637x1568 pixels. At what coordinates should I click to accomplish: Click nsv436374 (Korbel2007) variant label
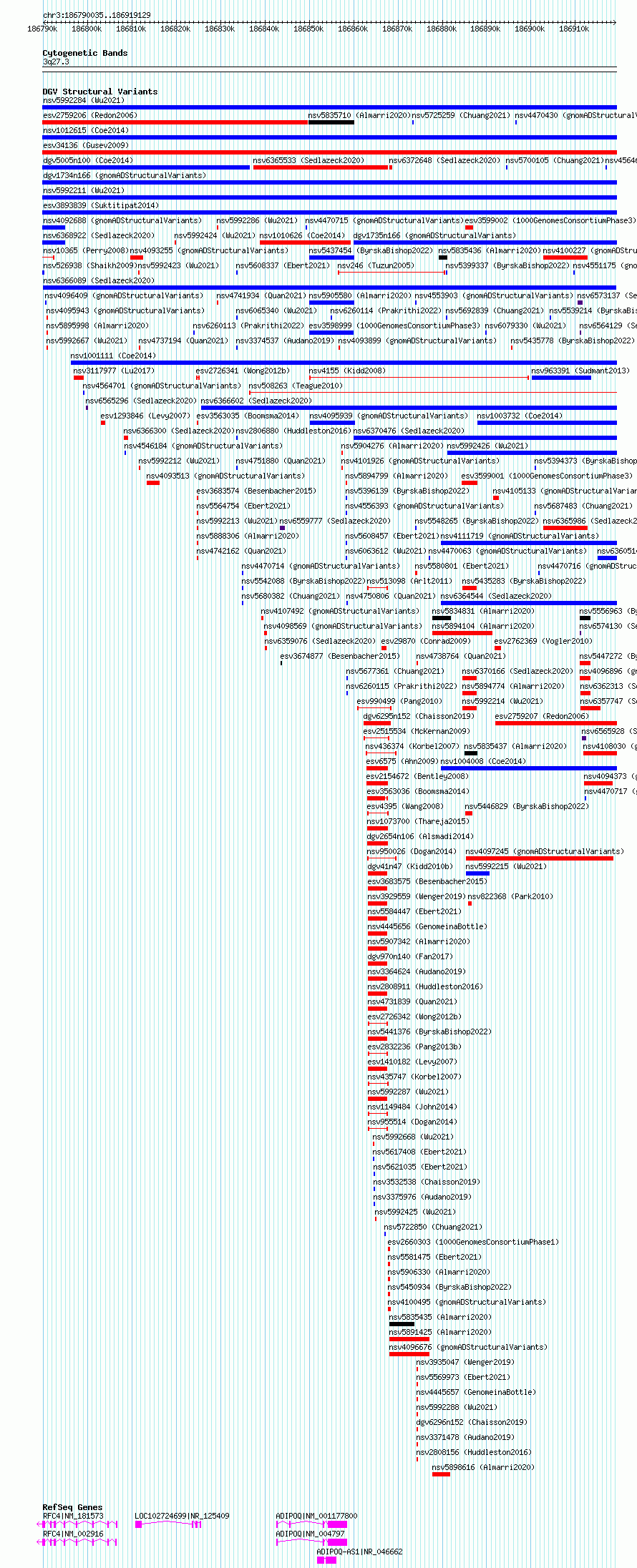412,746
